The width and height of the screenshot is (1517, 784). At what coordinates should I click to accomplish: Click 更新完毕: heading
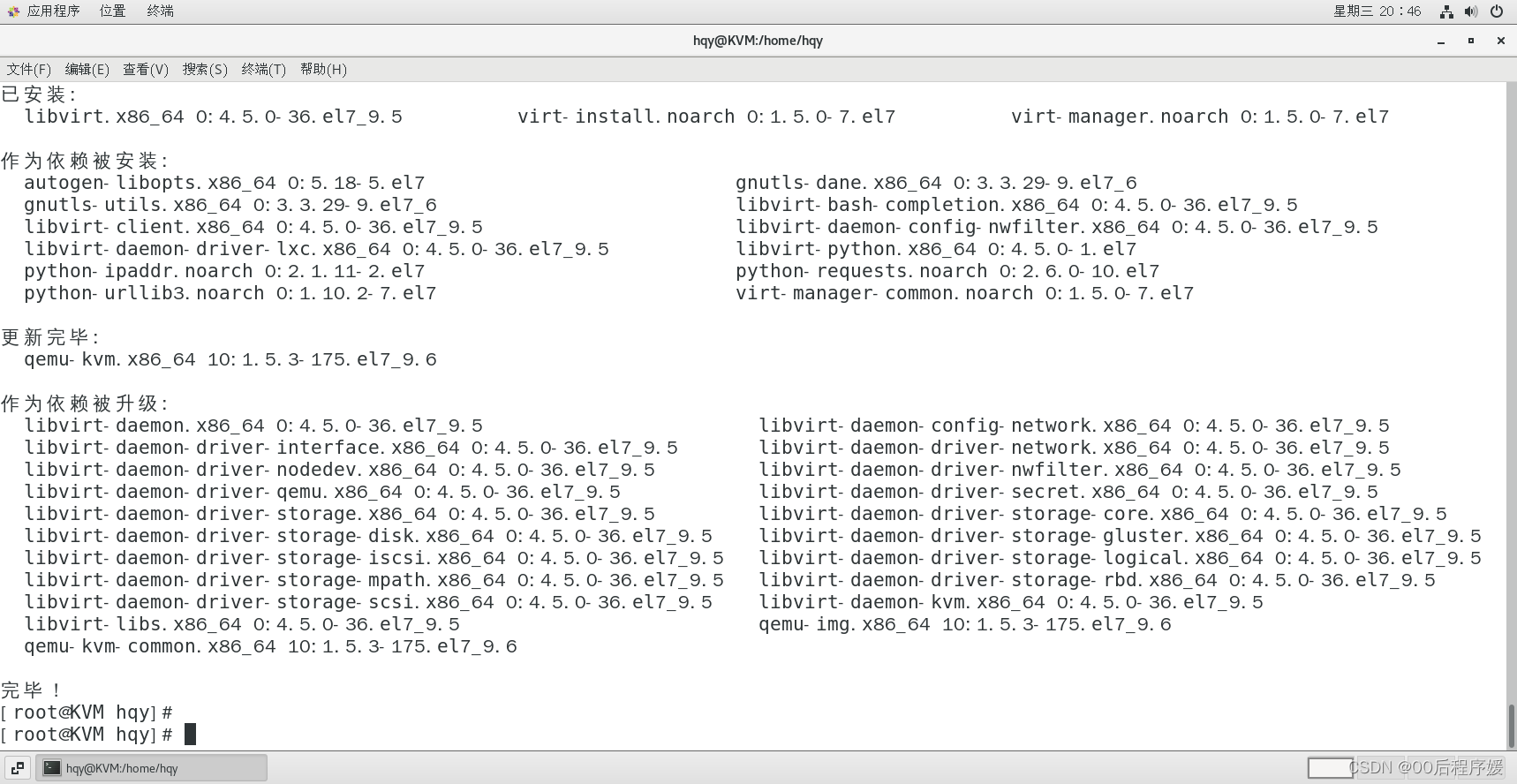(x=50, y=337)
